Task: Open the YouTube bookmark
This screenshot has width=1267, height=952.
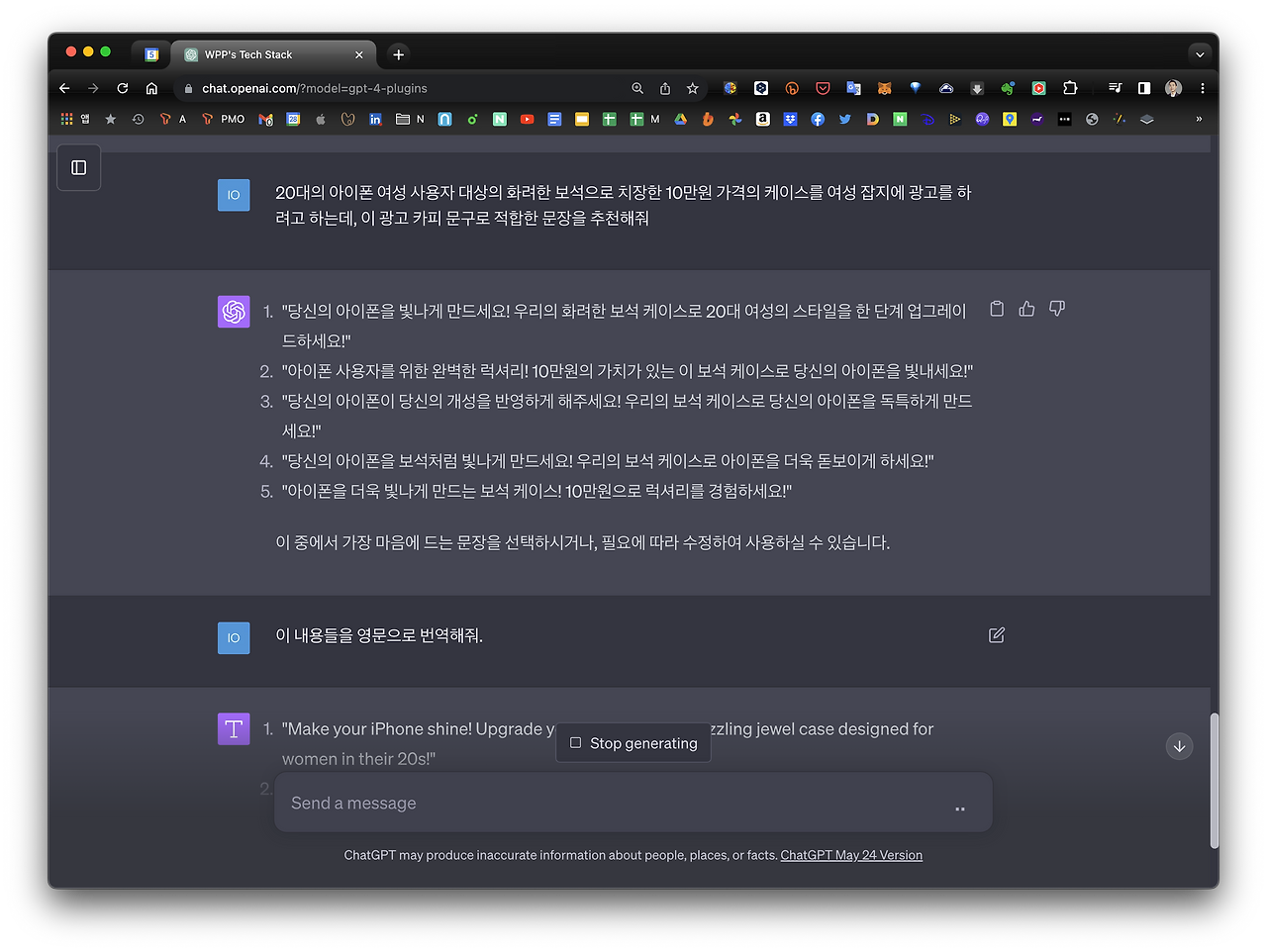Action: pos(527,119)
